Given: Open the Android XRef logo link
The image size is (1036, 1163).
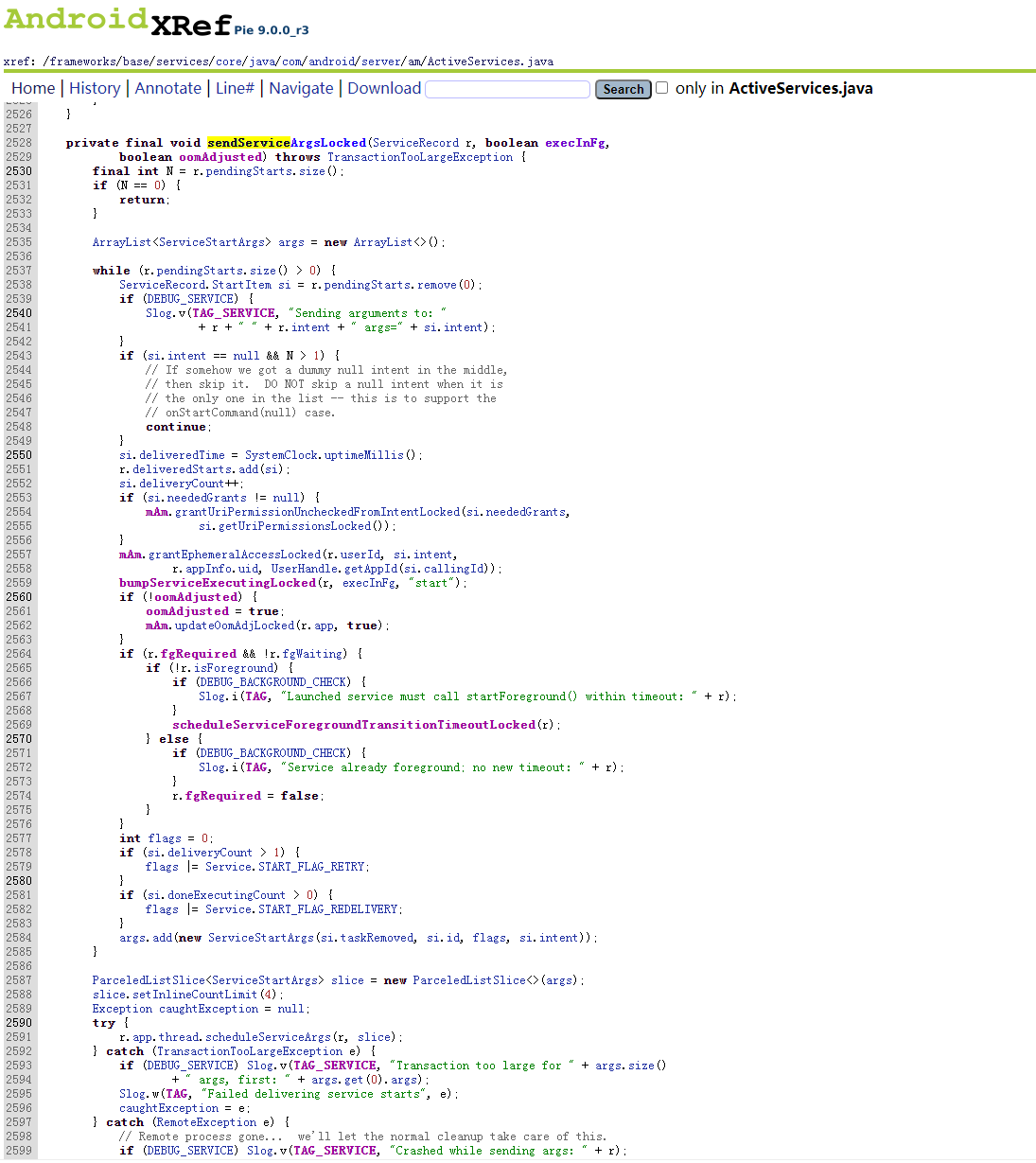Looking at the screenshot, I should 117,21.
